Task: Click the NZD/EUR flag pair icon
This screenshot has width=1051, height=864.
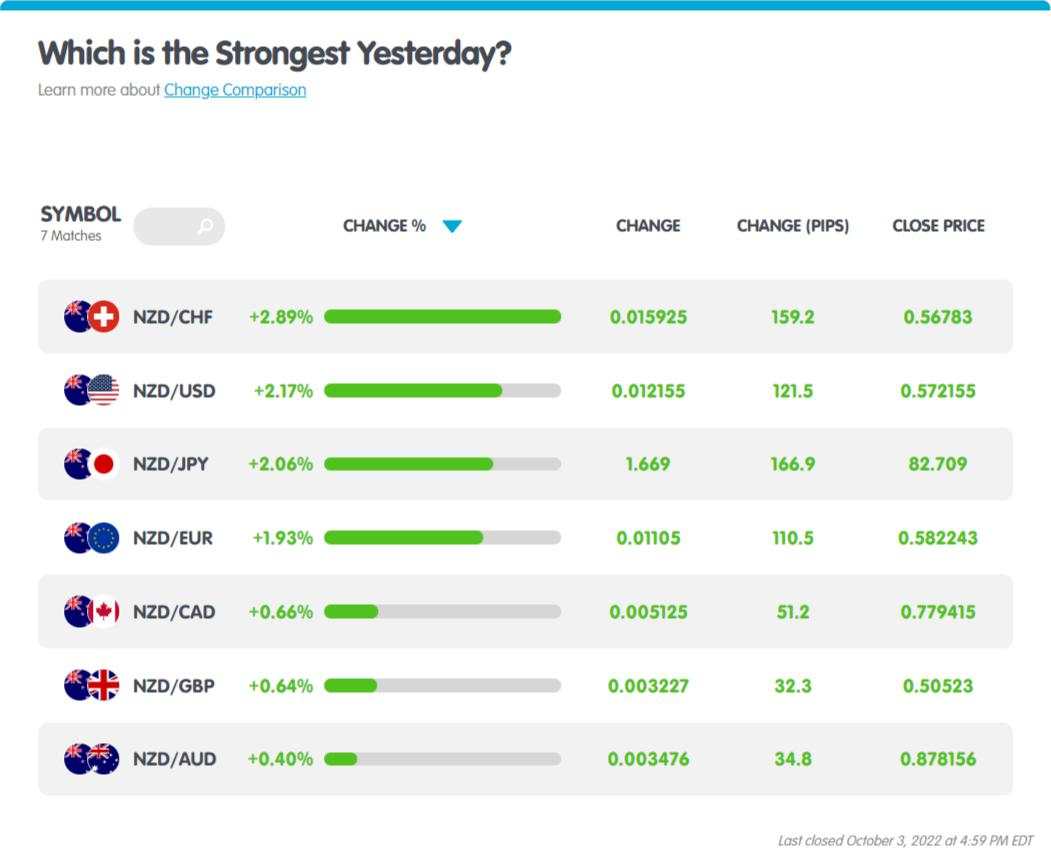Action: pyautogui.click(x=92, y=538)
